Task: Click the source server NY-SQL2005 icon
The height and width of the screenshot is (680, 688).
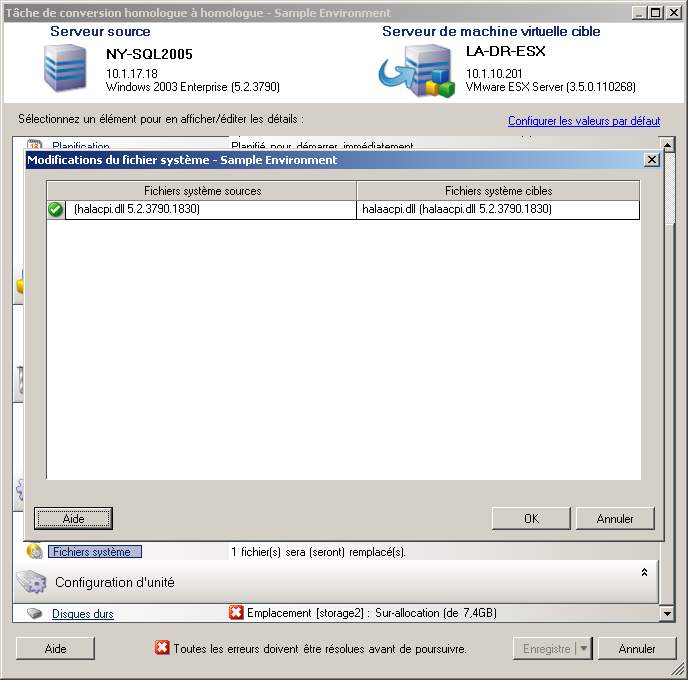Action: pyautogui.click(x=65, y=68)
